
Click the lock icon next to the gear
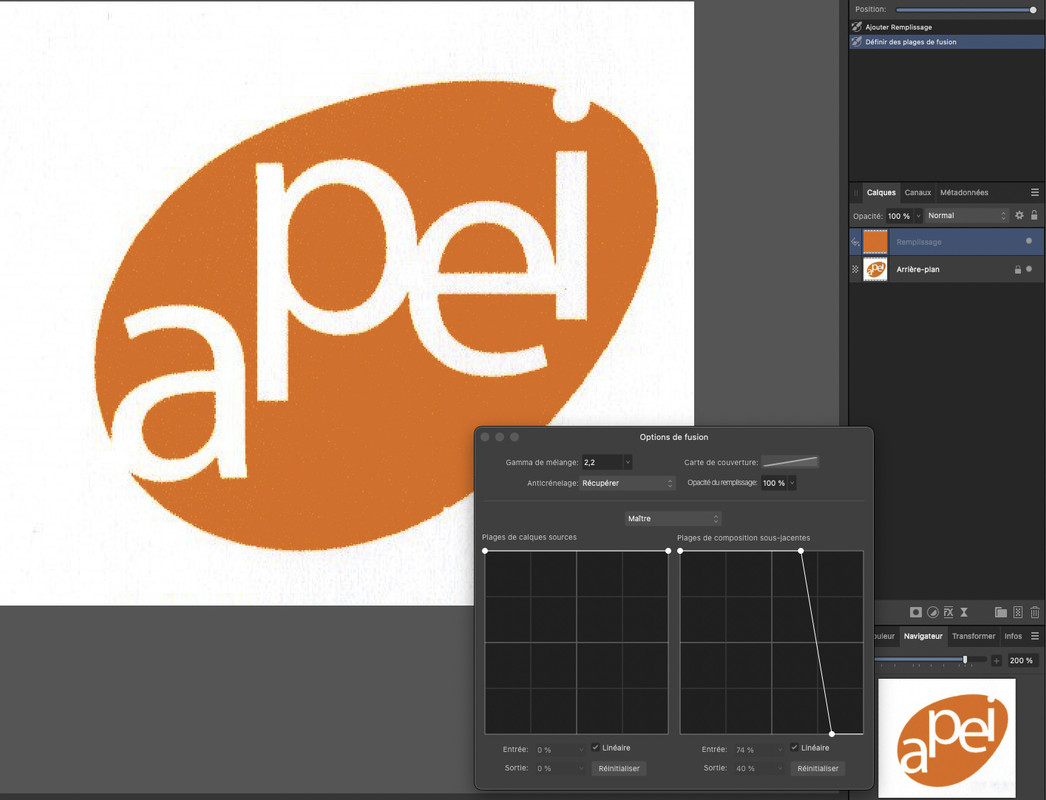click(1034, 215)
